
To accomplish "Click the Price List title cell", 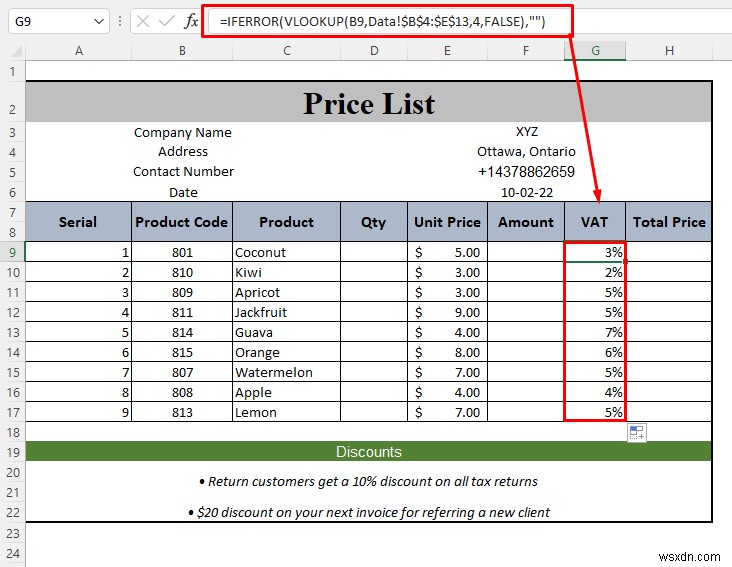I will pos(369,103).
